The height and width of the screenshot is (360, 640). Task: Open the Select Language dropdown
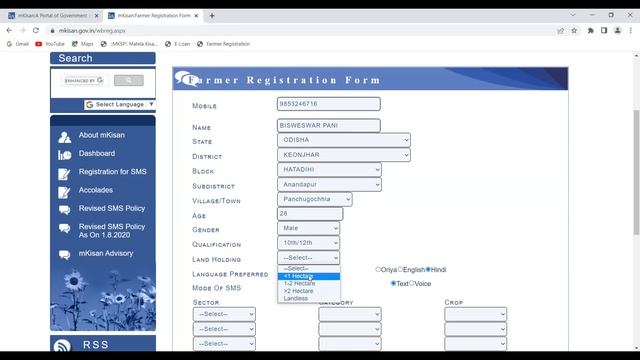click(x=120, y=104)
